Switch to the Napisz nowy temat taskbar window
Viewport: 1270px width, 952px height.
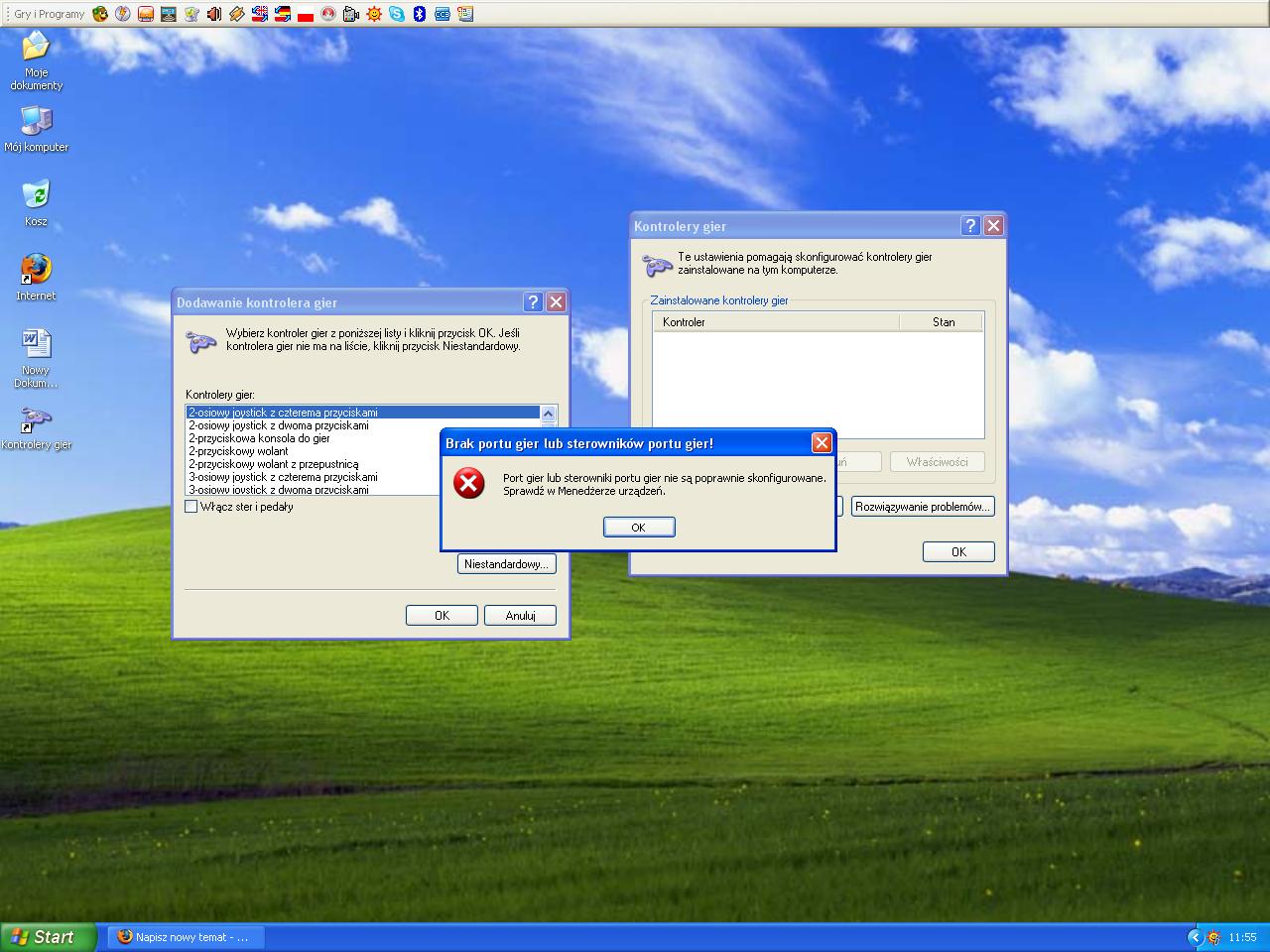184,937
